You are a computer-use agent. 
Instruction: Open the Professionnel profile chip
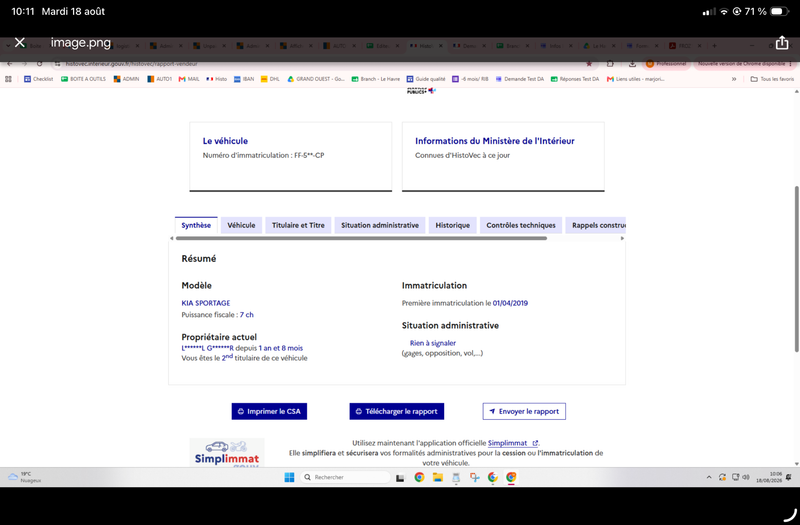pyautogui.click(x=666, y=64)
